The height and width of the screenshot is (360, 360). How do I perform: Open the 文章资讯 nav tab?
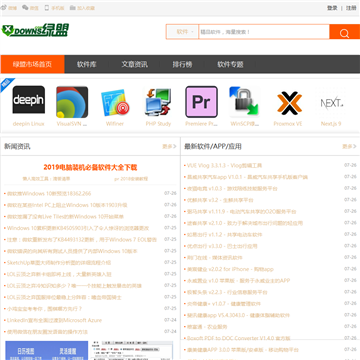tap(135, 64)
